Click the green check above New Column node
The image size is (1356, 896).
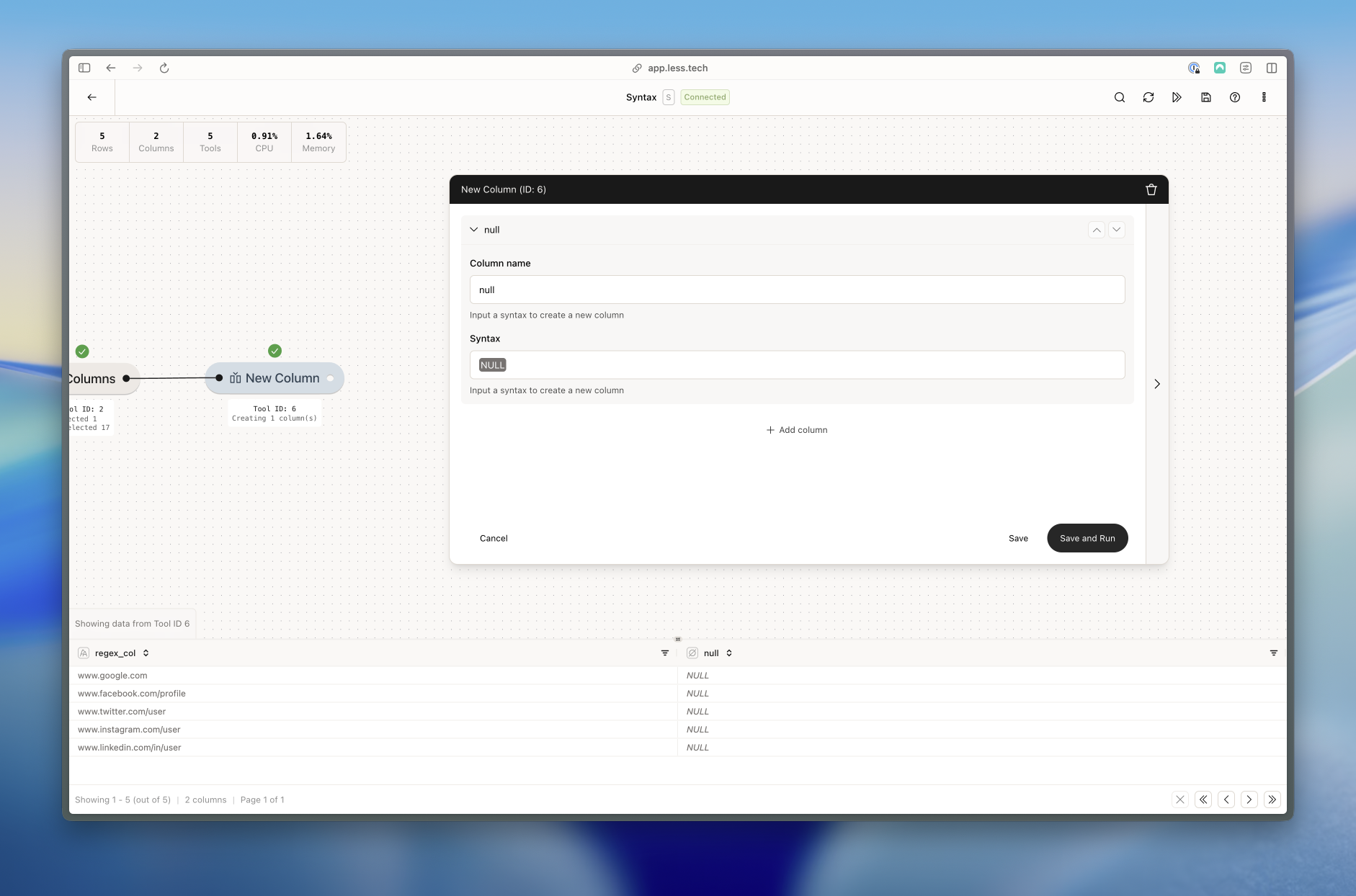tap(275, 351)
